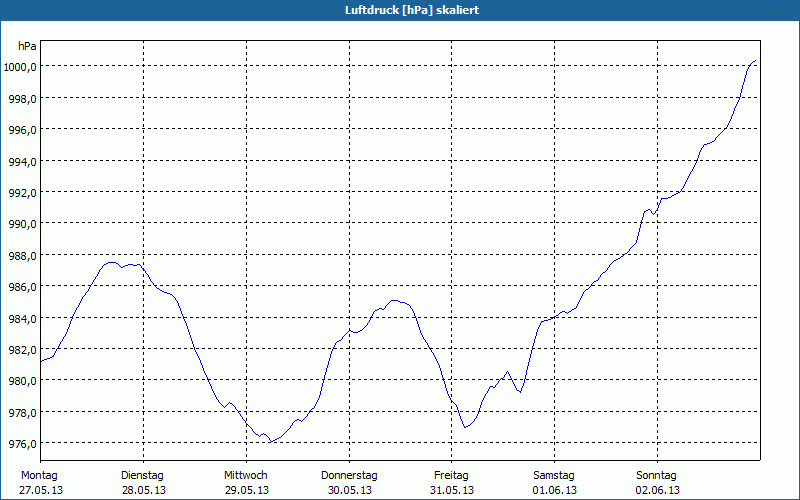Click the date 29.05.13
800x500 pixels.
[246, 490]
